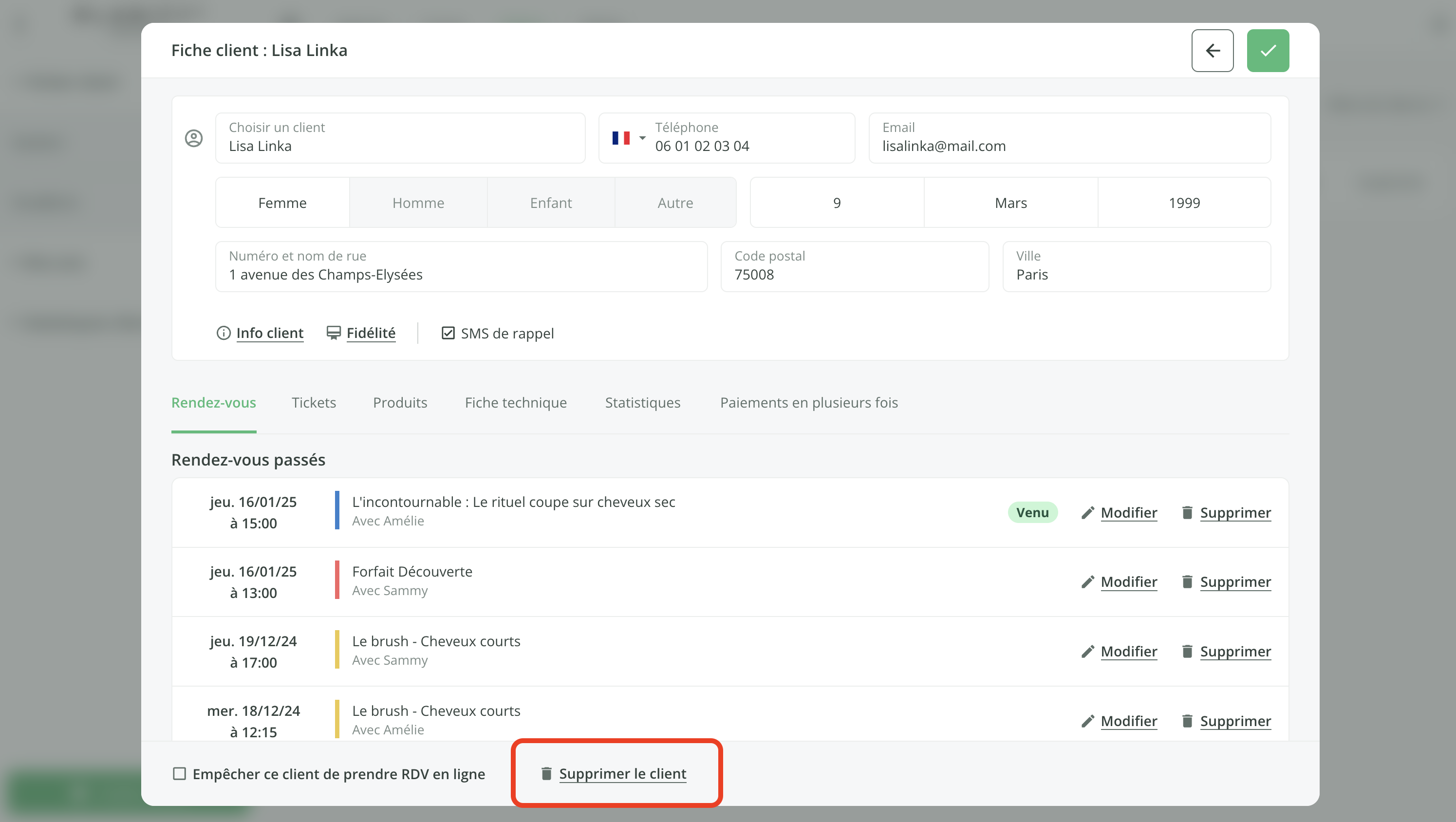
Task: Click Supprimer on 18/12/24 brush appointment
Action: click(x=1235, y=721)
